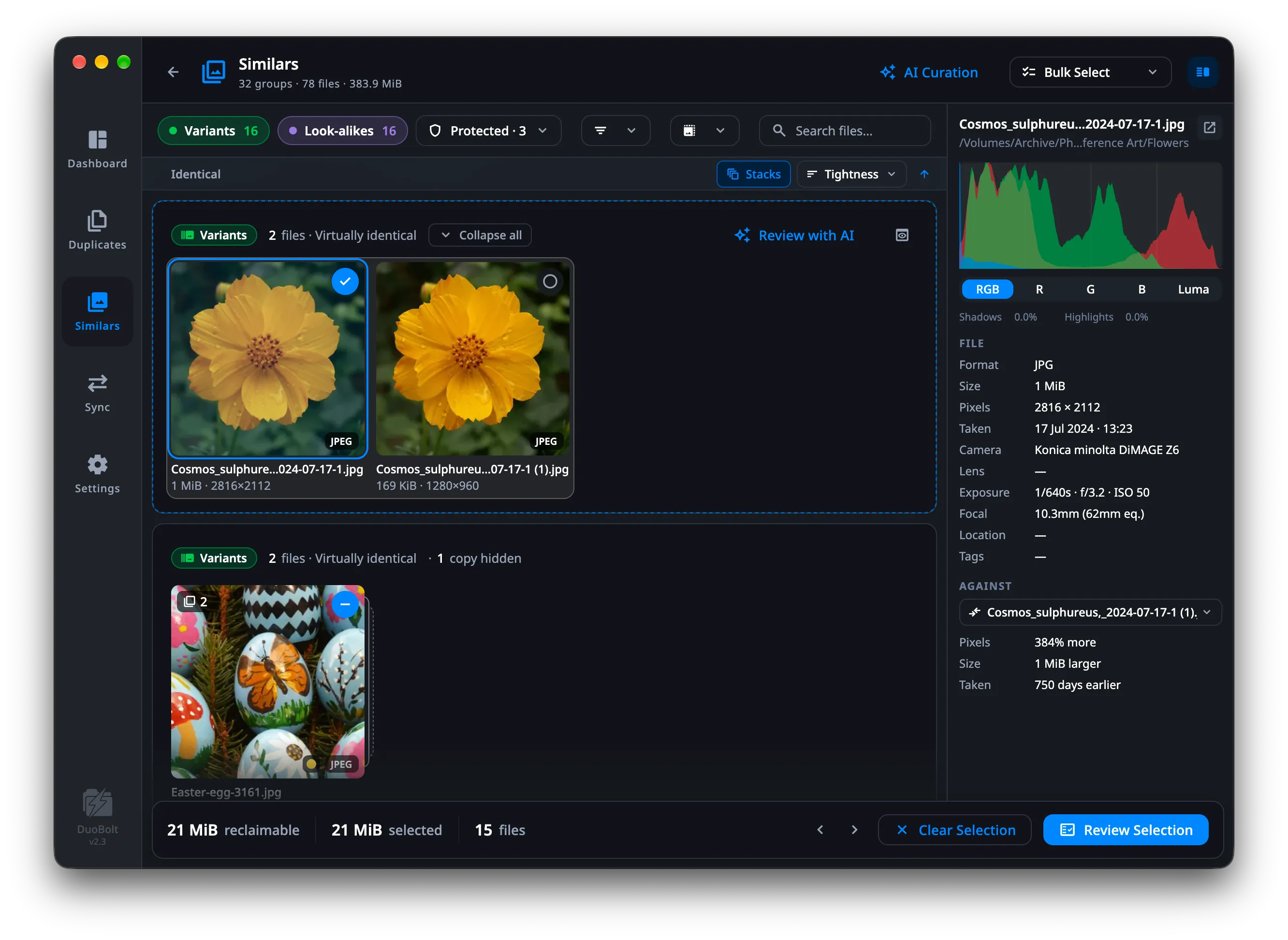Open the Sync sidebar section
The width and height of the screenshot is (1288, 940).
click(x=97, y=393)
